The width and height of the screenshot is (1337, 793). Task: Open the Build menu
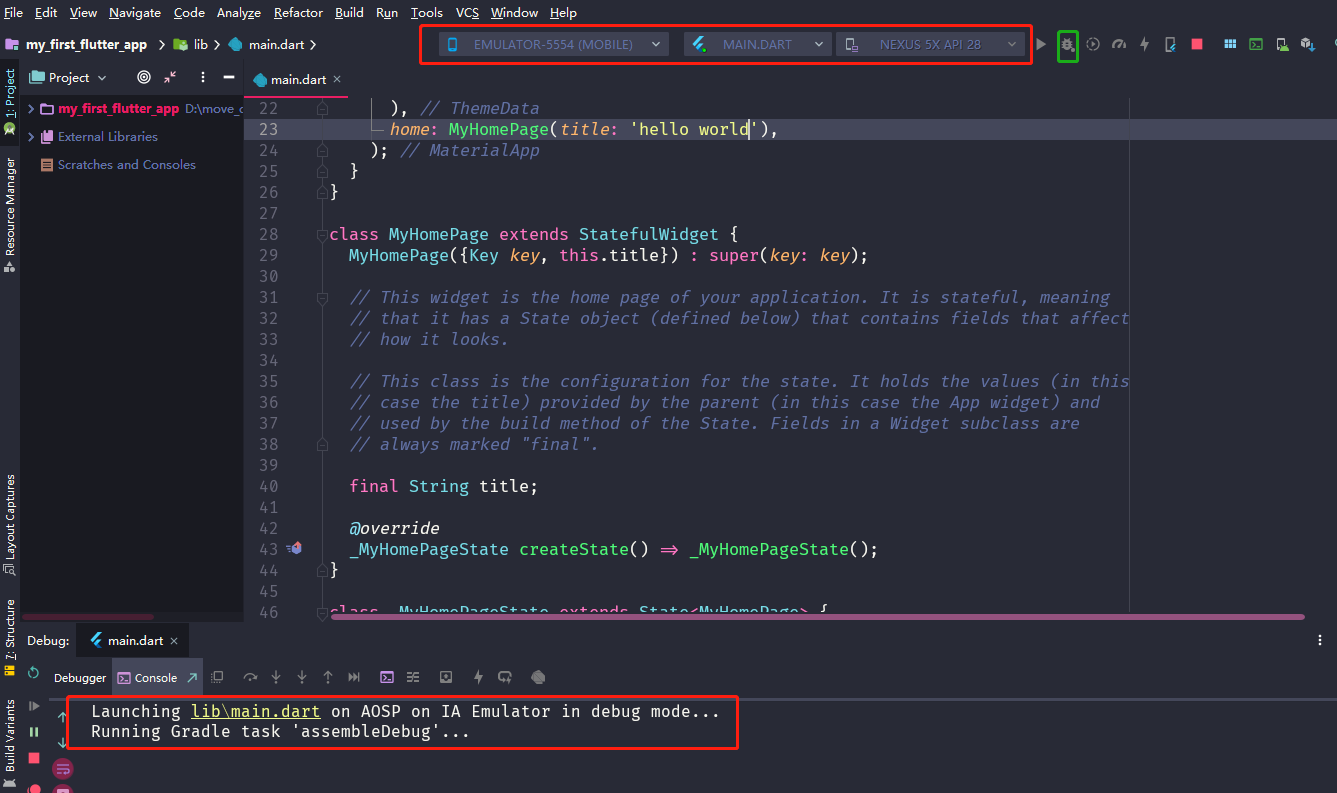pos(349,12)
